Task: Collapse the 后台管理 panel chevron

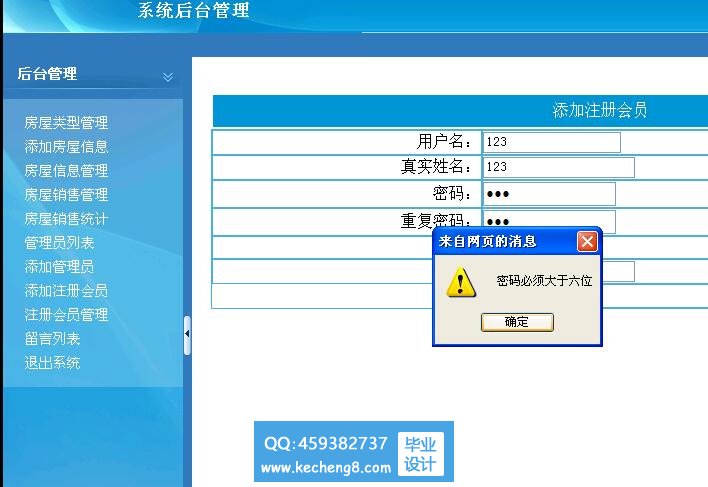Action: tap(168, 77)
